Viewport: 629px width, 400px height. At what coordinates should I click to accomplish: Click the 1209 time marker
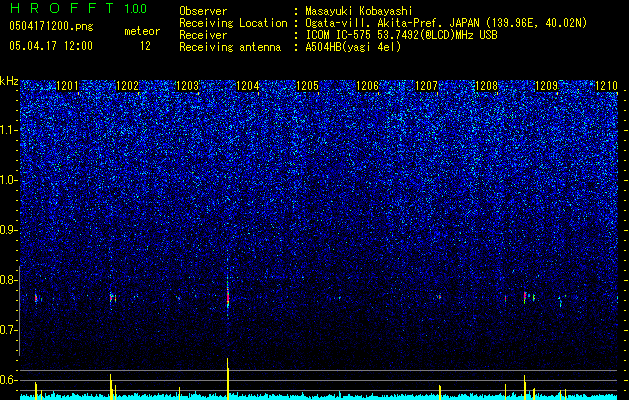[x=547, y=86]
